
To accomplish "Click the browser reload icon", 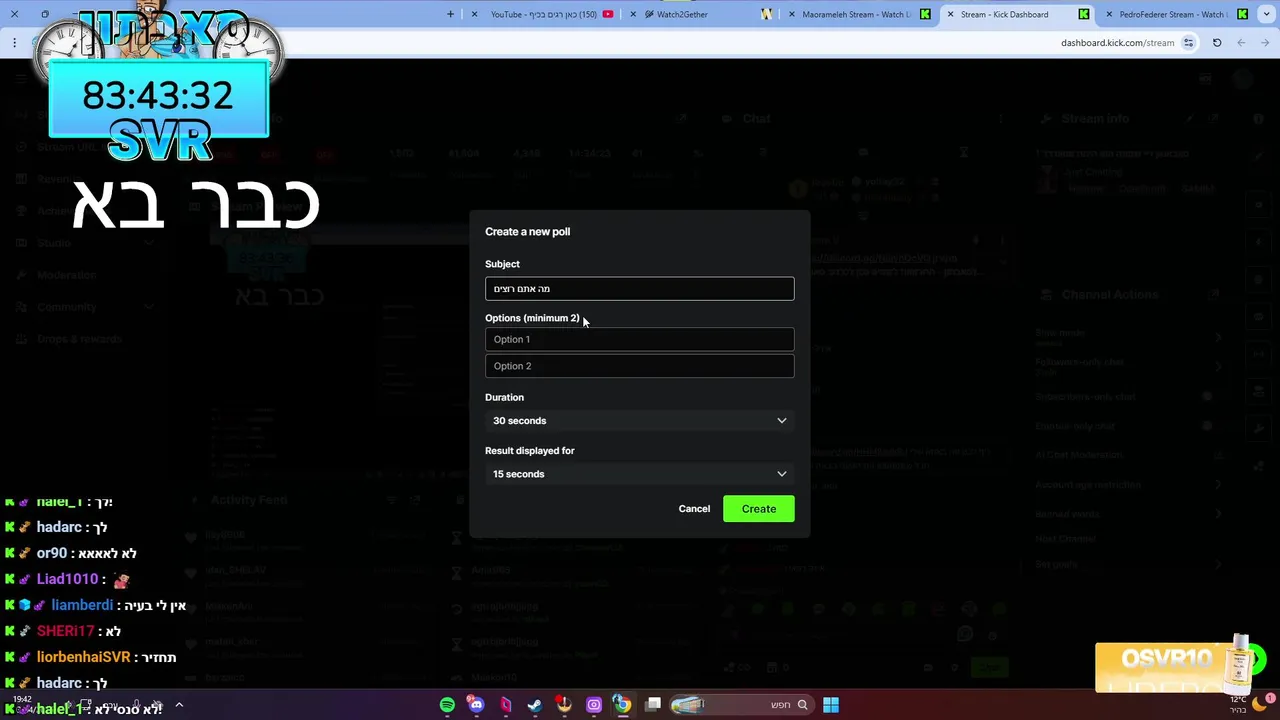I will click(x=1217, y=43).
